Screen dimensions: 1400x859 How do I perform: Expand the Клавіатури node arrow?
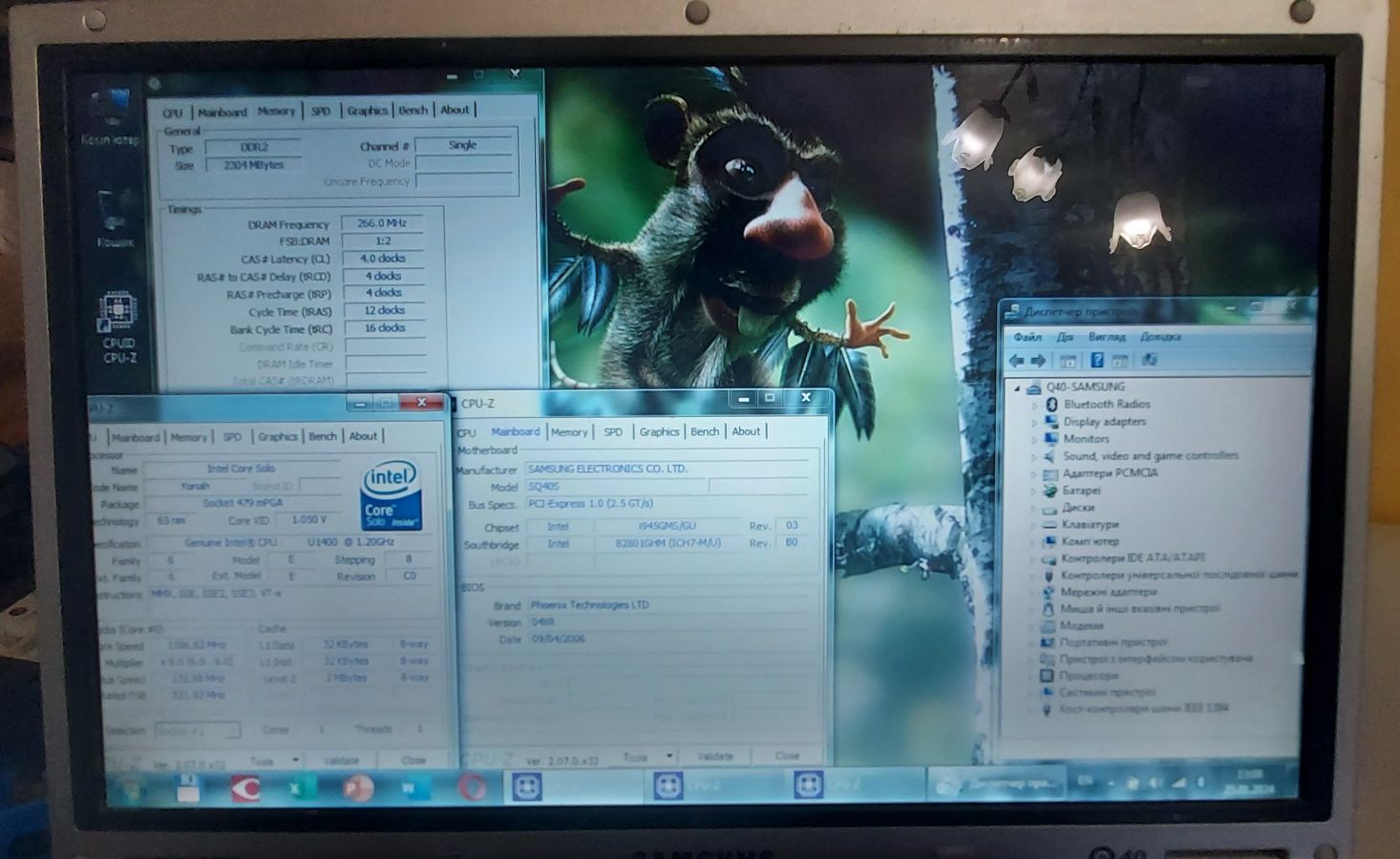click(x=1033, y=525)
